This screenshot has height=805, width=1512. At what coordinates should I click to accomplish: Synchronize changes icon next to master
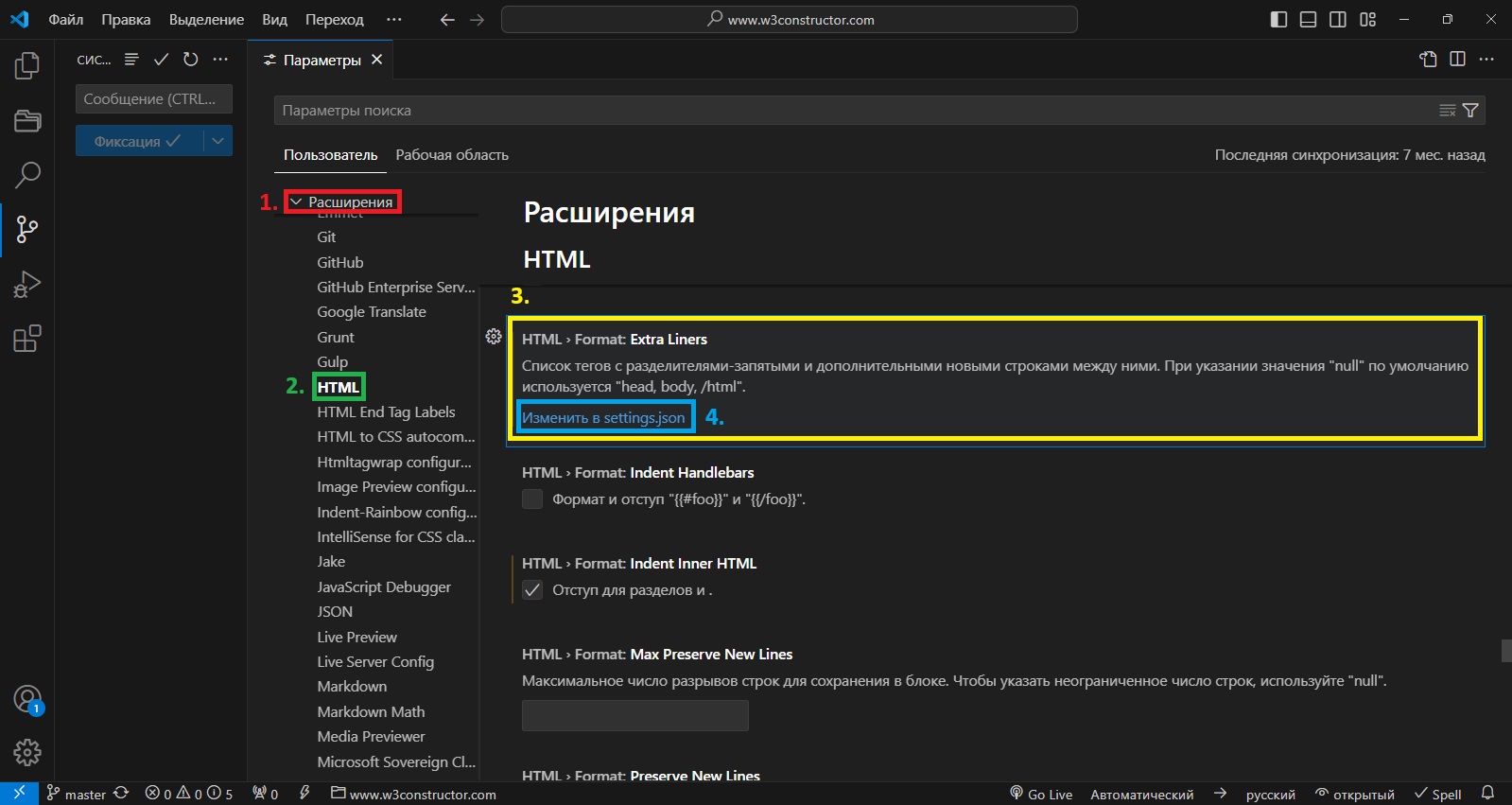click(121, 794)
